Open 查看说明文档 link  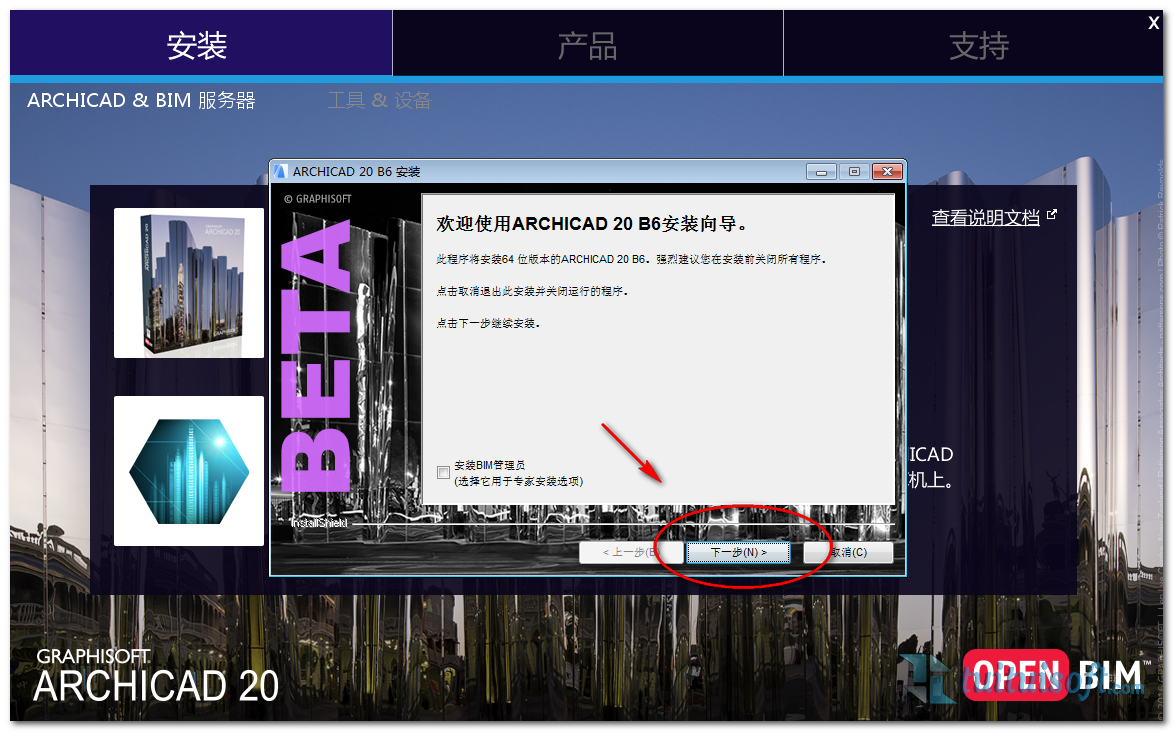click(x=985, y=218)
